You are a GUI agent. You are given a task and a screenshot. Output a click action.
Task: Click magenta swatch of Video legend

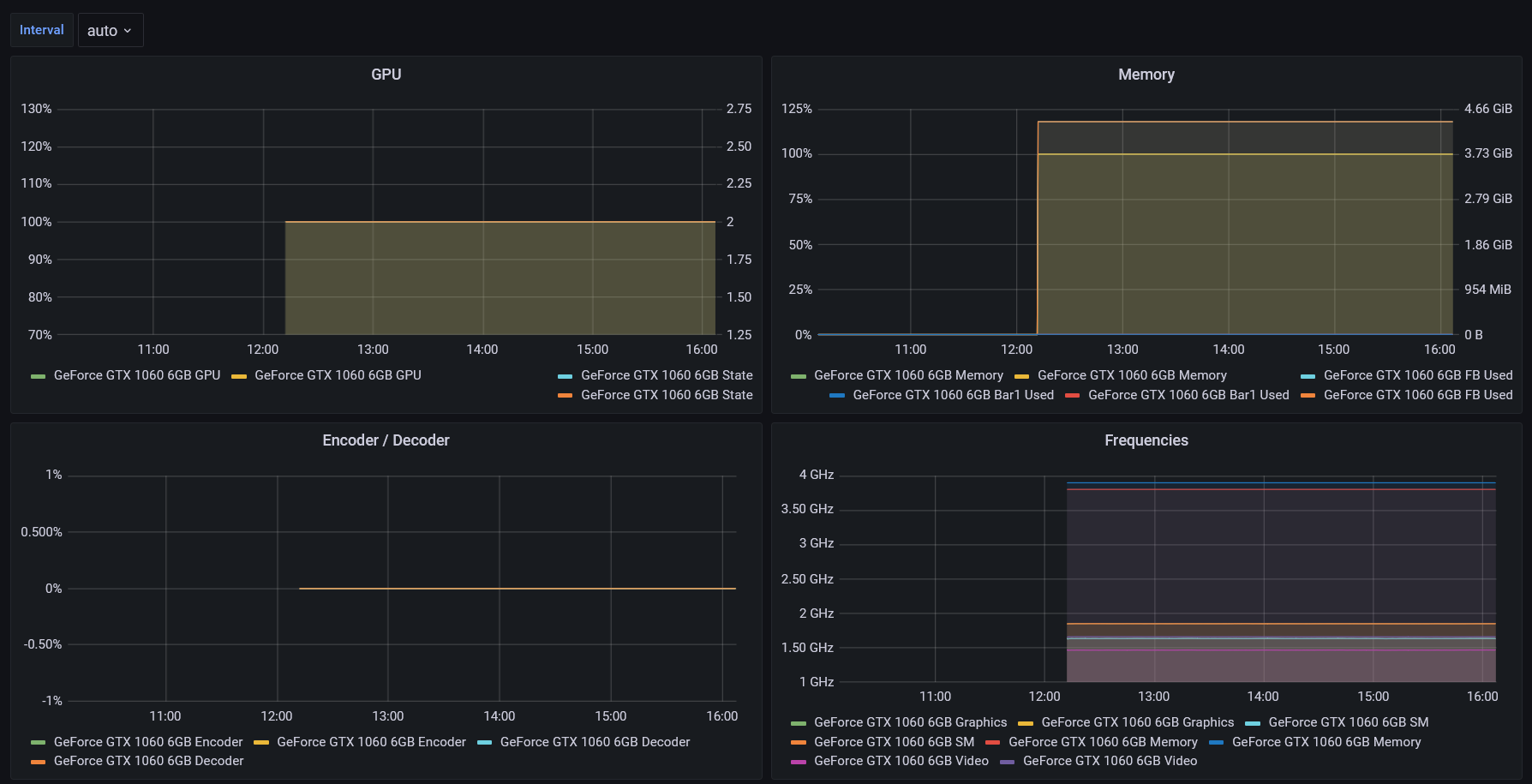[x=799, y=762]
